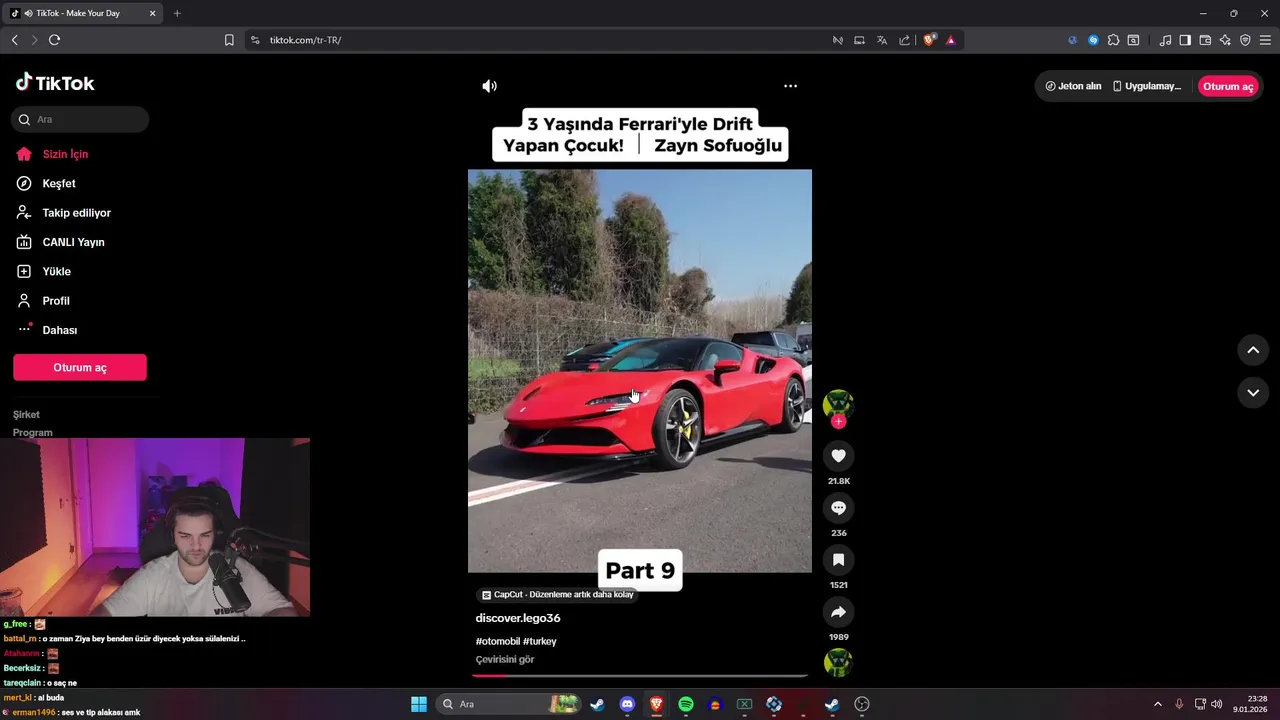Open the Sizin İçin feed
The image size is (1280, 720).
[66, 154]
